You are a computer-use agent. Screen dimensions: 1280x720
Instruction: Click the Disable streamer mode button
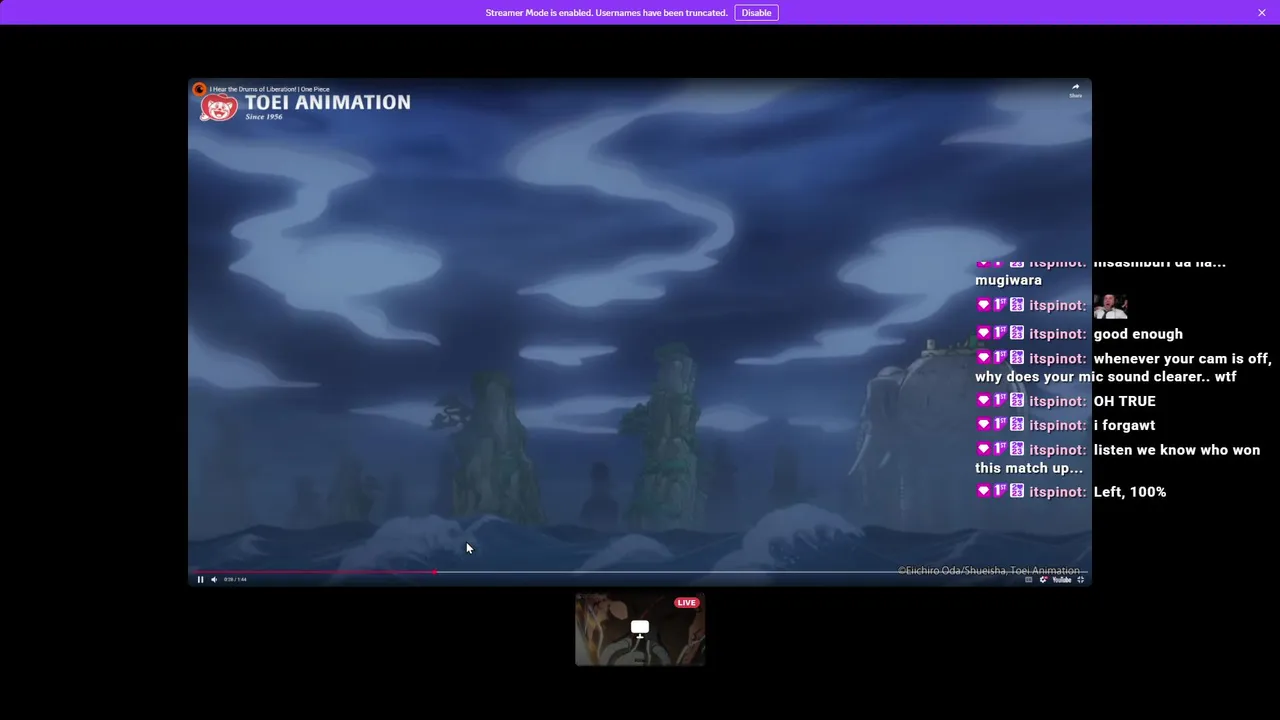coord(756,13)
